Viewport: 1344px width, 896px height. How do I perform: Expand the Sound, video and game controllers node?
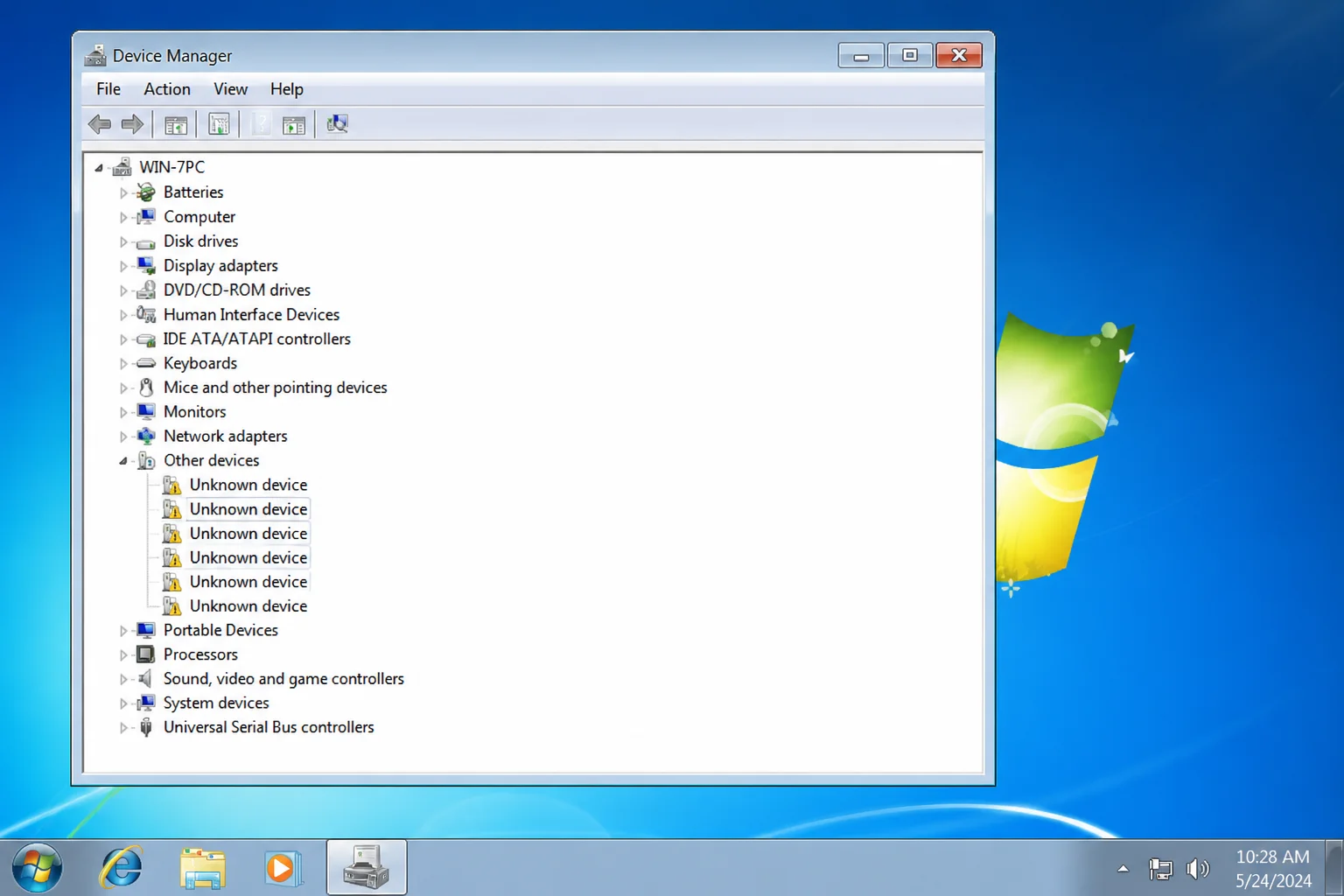123,679
